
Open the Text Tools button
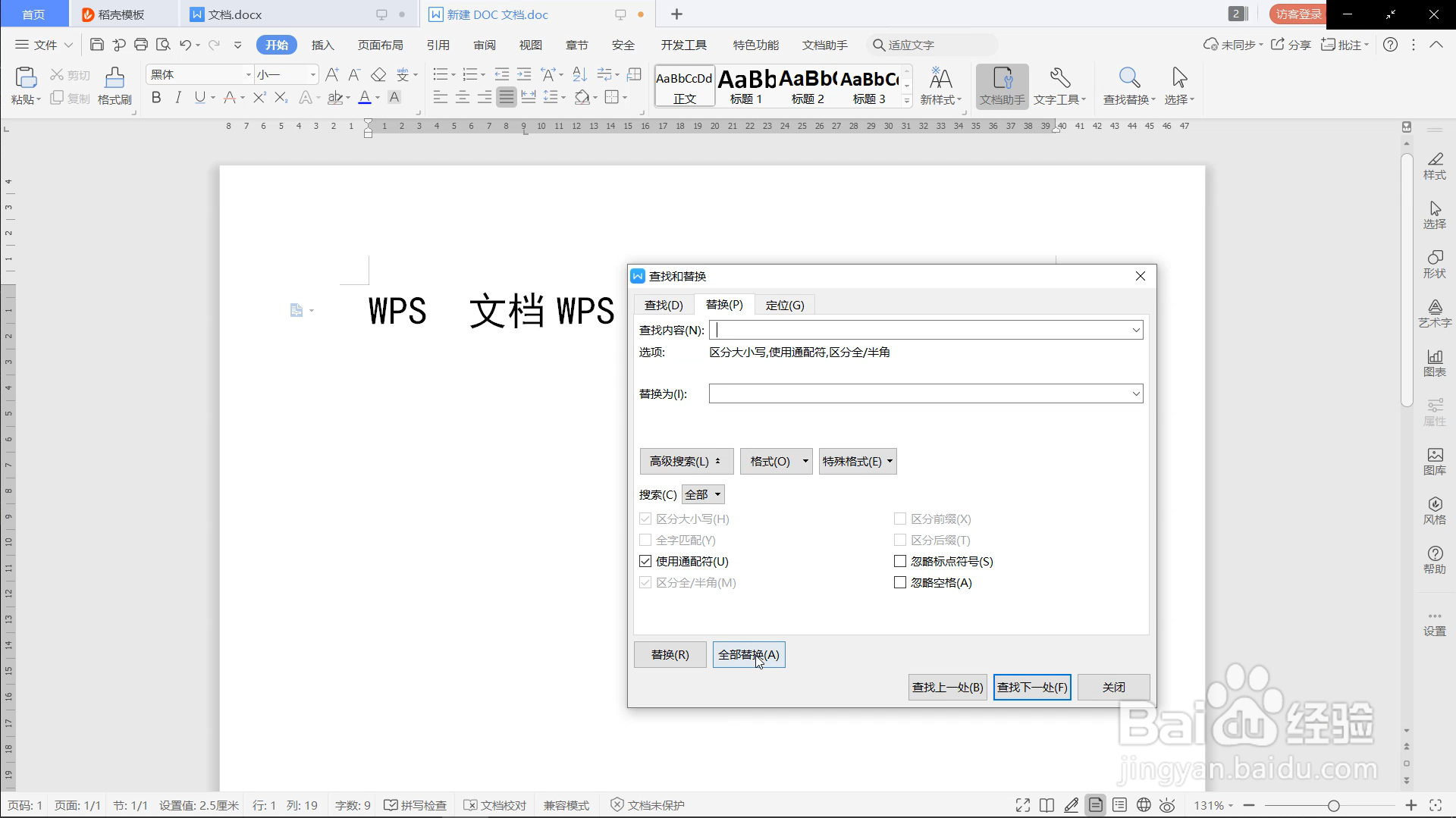pyautogui.click(x=1059, y=86)
